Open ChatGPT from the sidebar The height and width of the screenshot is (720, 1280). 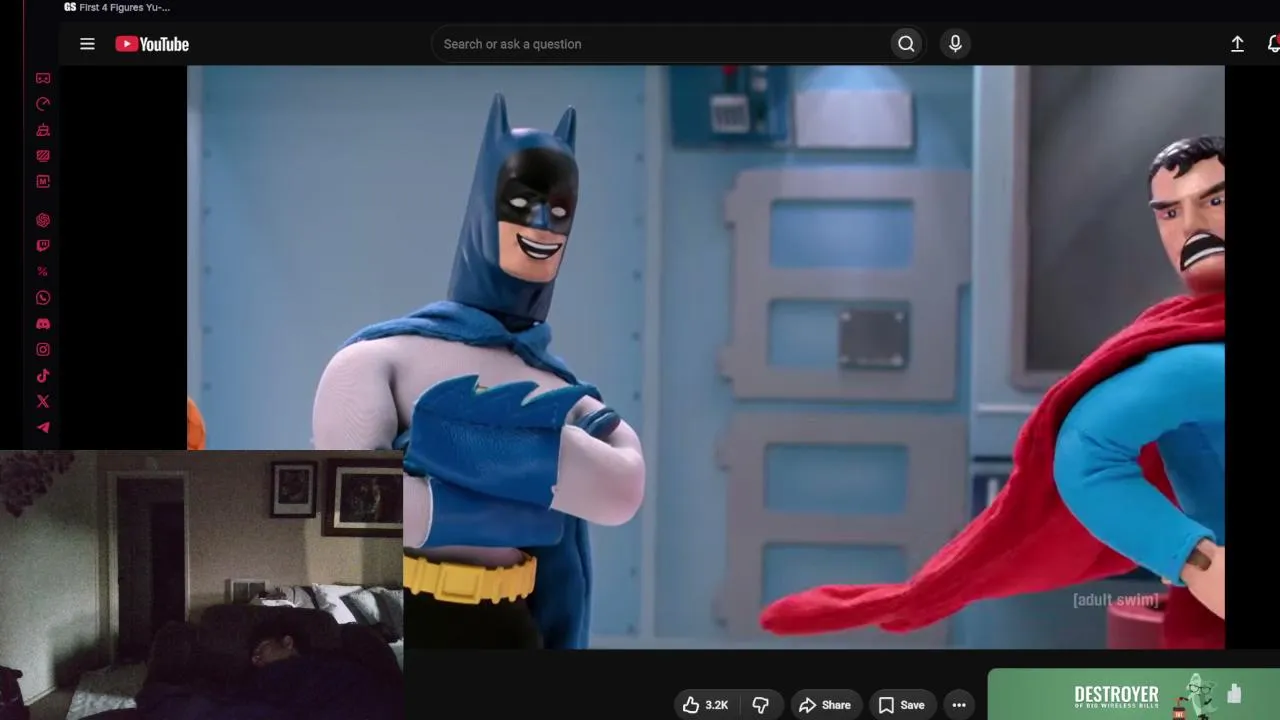click(43, 220)
